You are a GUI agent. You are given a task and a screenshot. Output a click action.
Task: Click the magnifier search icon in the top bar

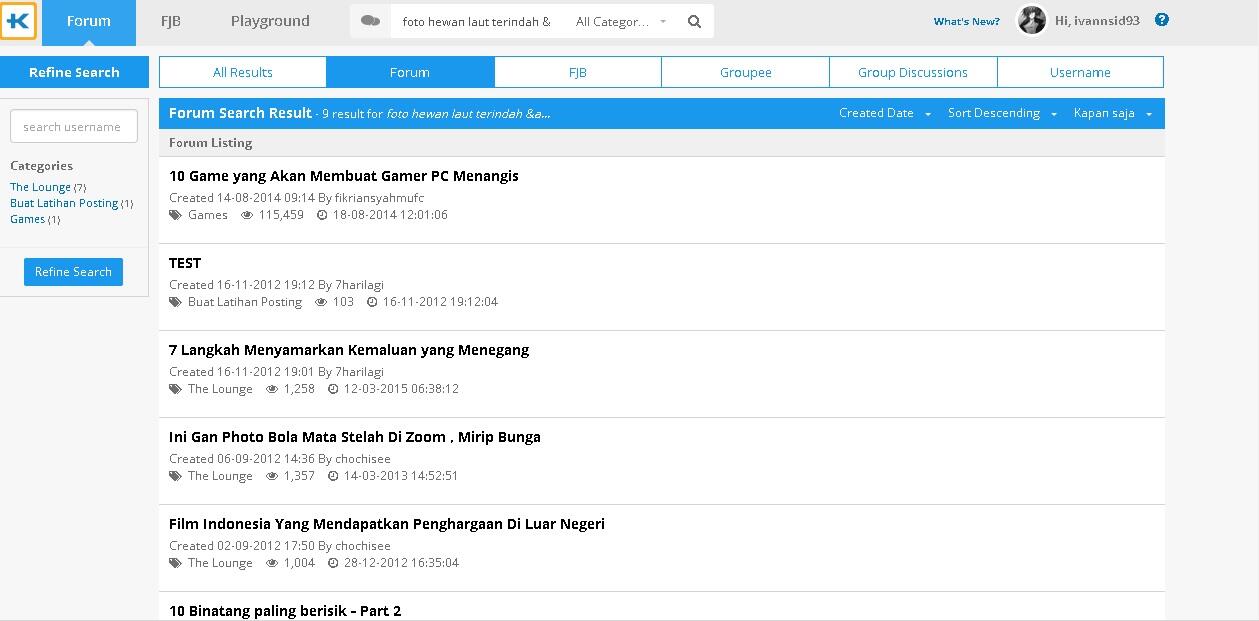(695, 21)
